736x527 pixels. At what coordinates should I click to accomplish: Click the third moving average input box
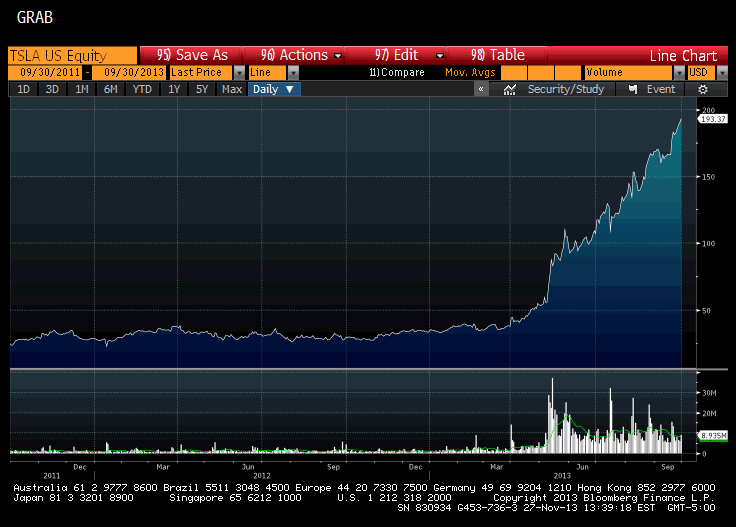568,72
